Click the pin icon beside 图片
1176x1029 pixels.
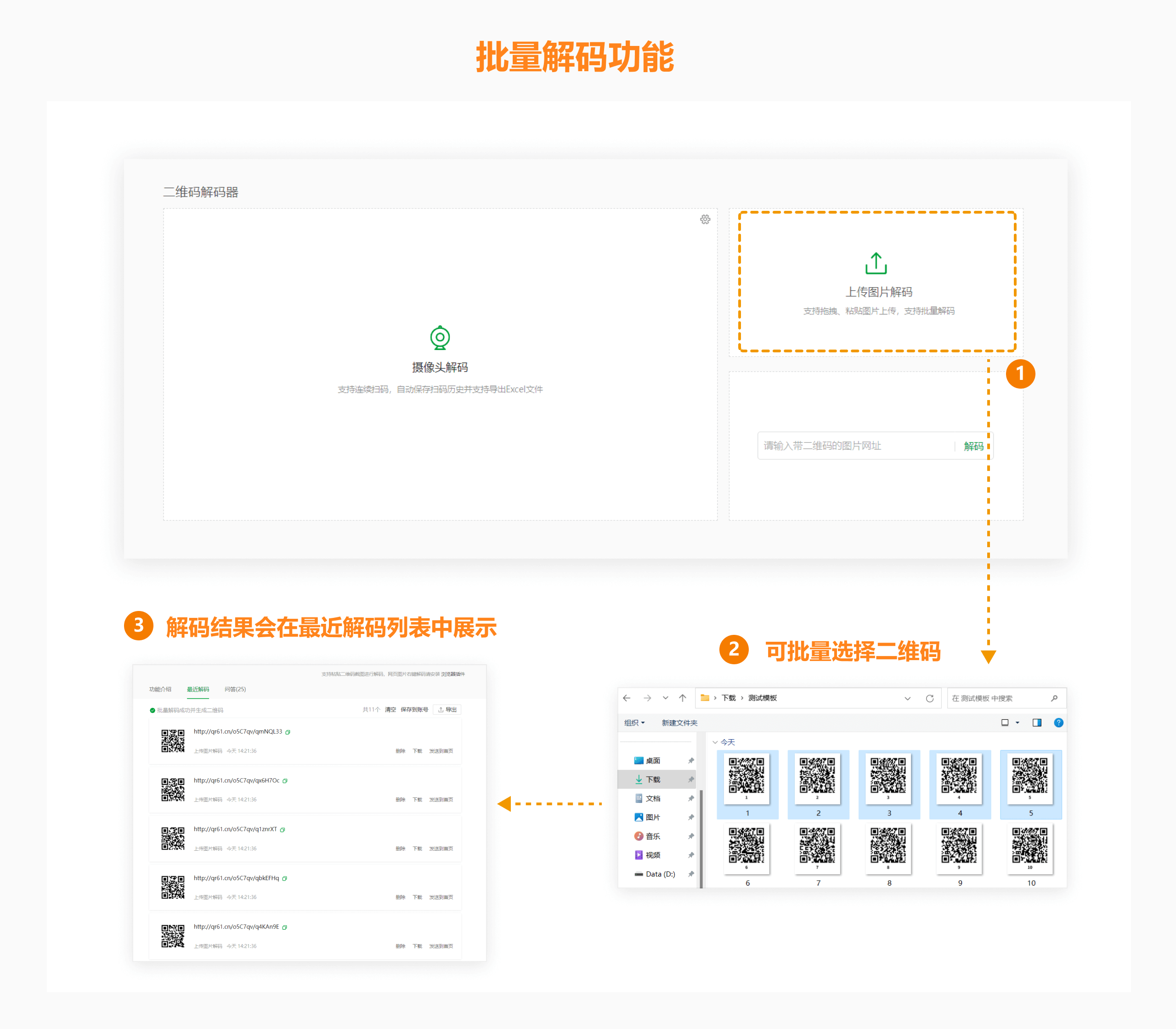tap(691, 818)
